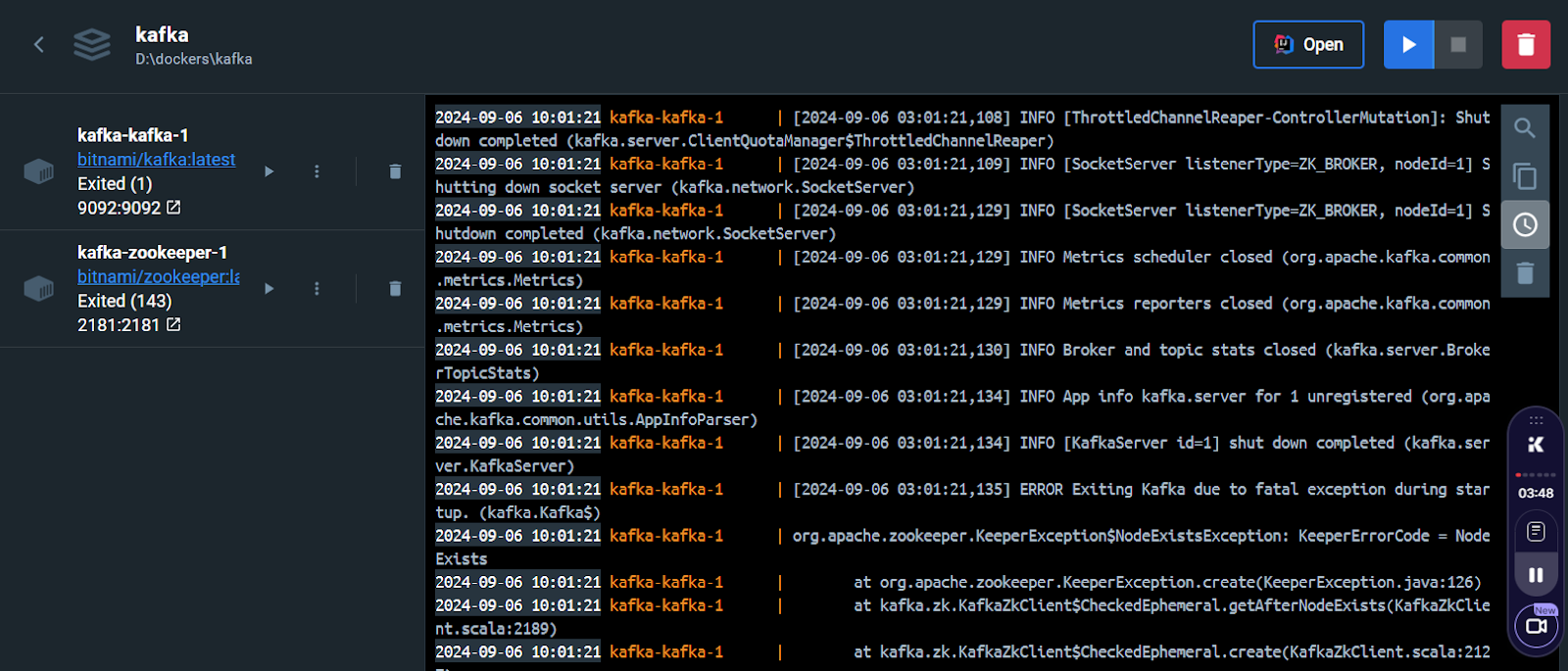Clear the logs terminal
This screenshot has height=671, width=1568.
click(x=1525, y=272)
